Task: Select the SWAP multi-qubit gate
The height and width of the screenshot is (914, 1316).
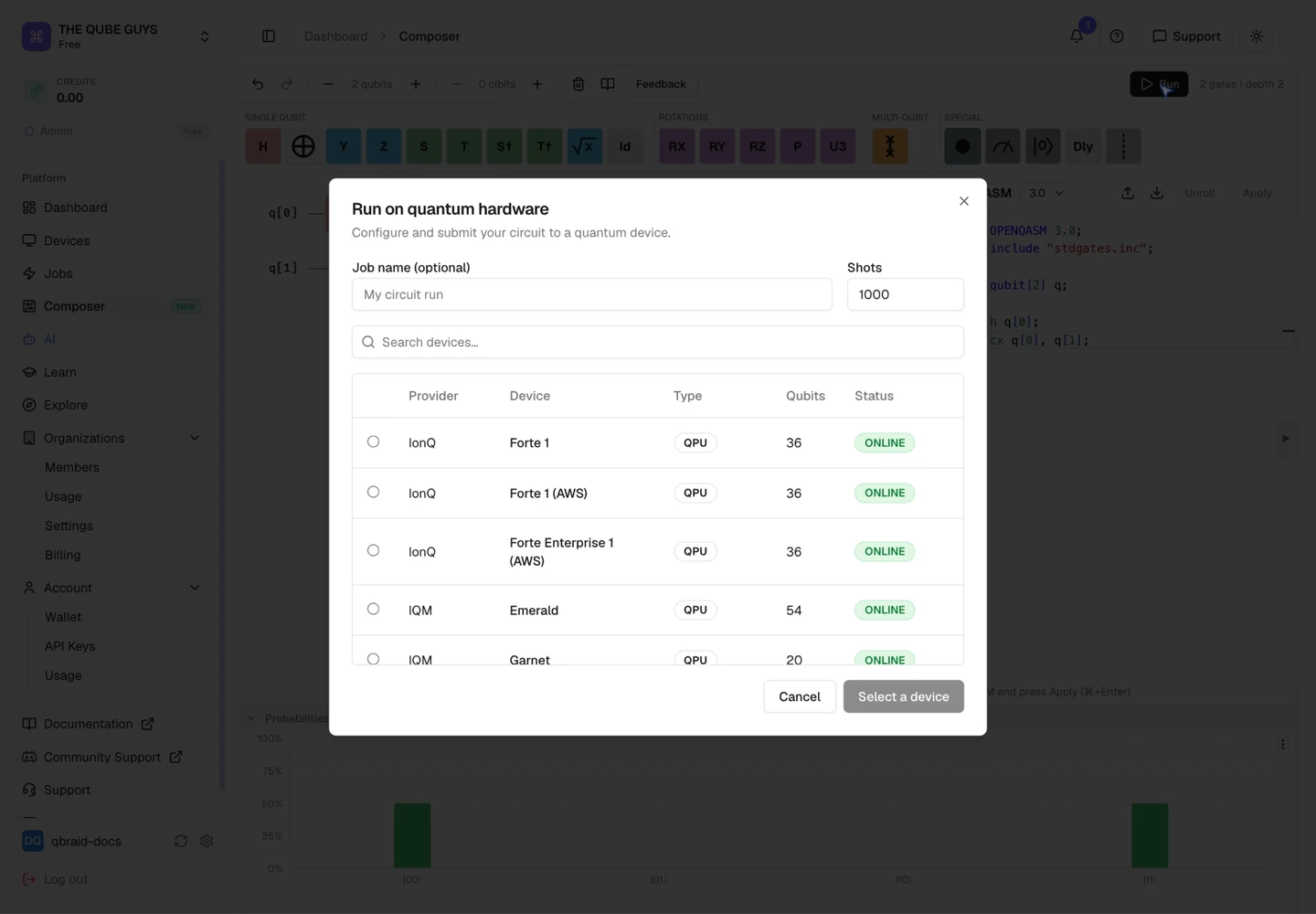Action: click(890, 146)
